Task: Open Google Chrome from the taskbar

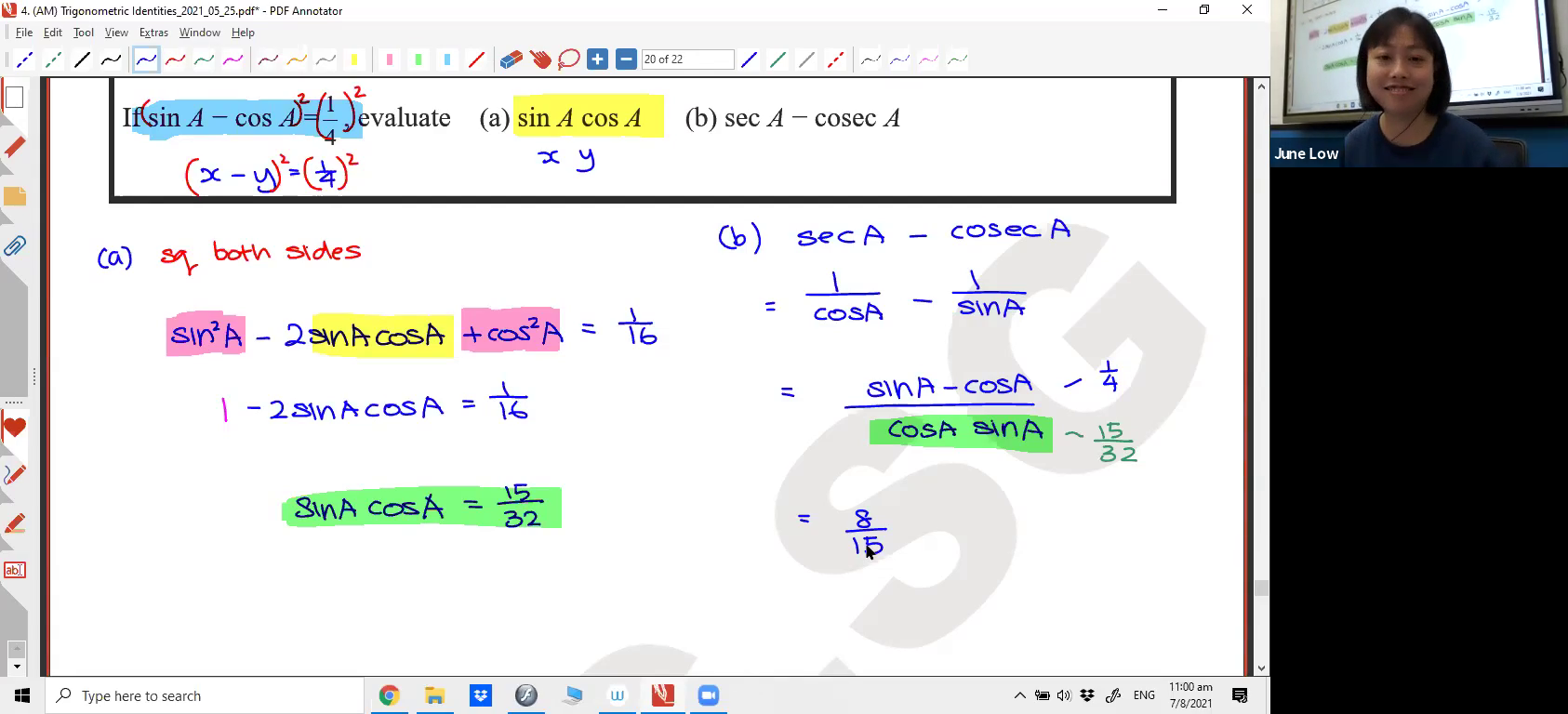Action: 389,695
